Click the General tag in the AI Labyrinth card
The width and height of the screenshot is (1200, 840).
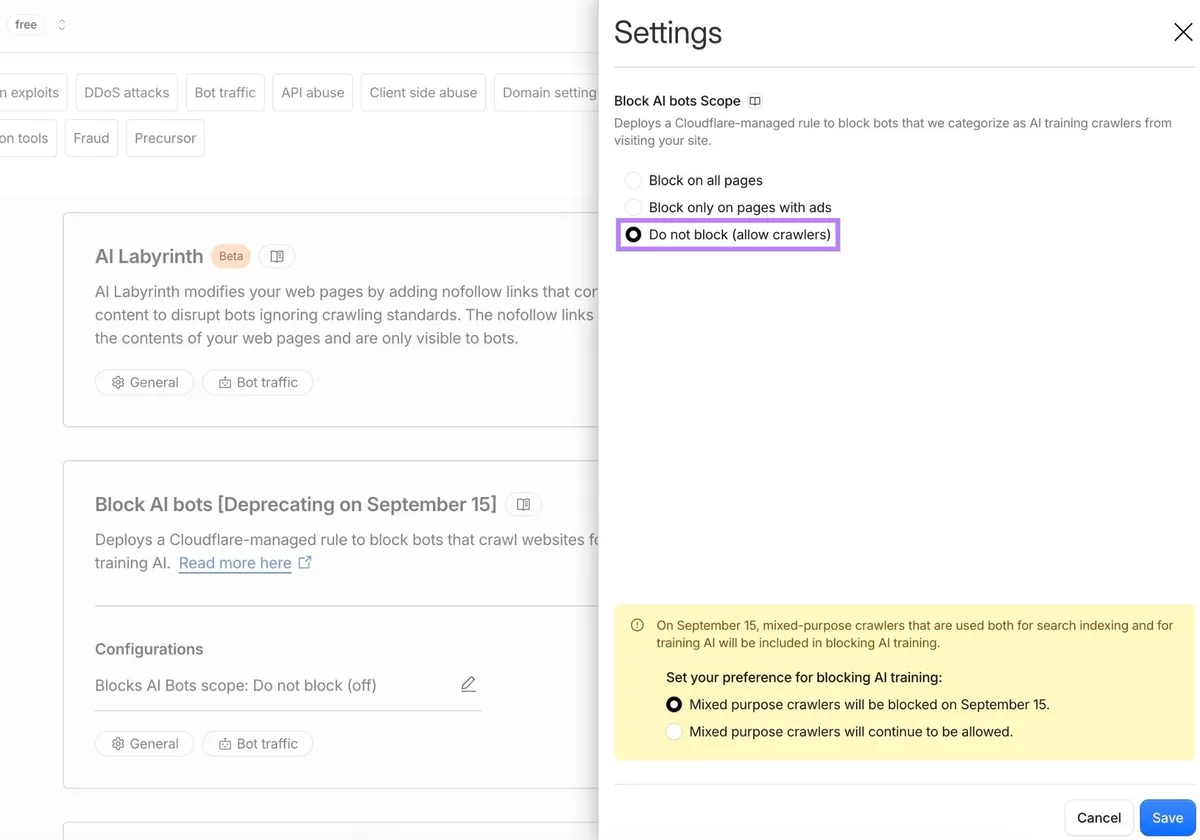[145, 382]
